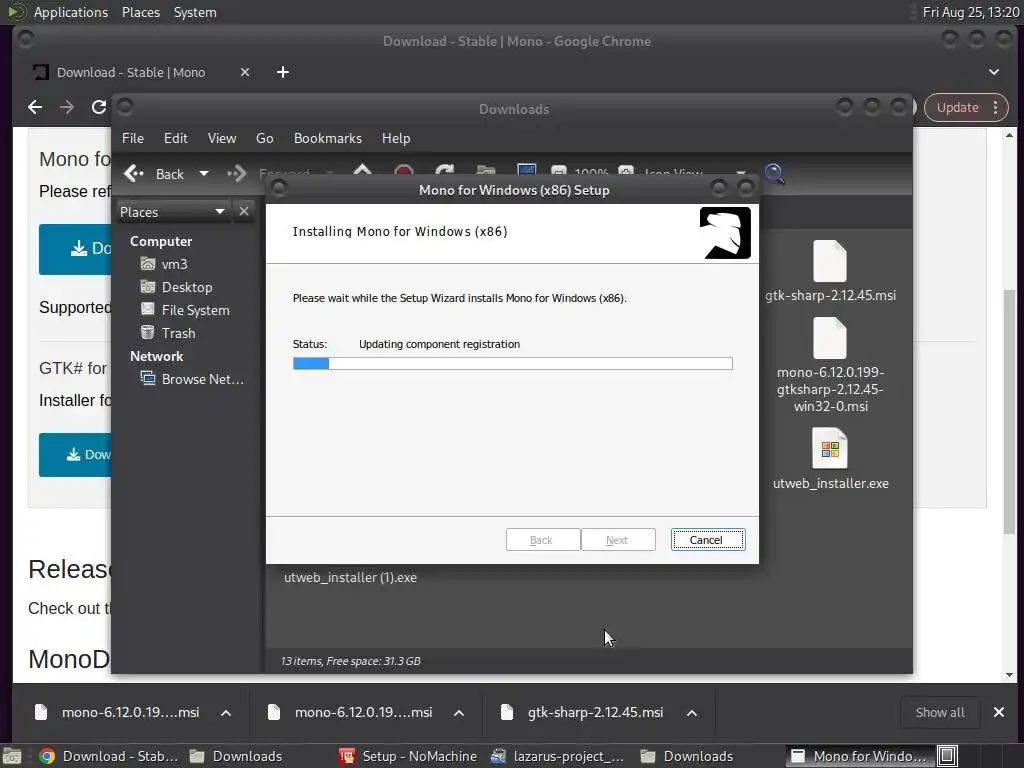Open a new Chrome tab with plus
The width and height of the screenshot is (1024, 768).
(283, 72)
